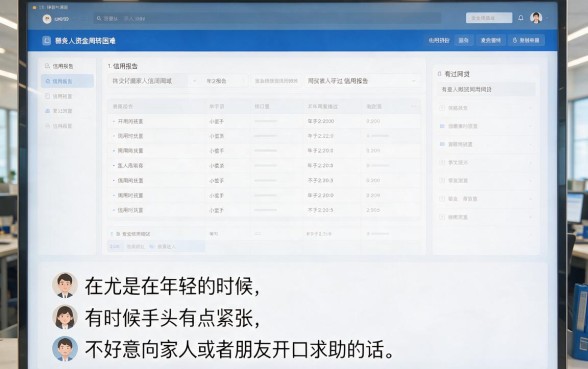Image resolution: width=588 pixels, height=369 pixels.
Task: Click the message '有时候手头有点紧张,'
Action: point(172,318)
